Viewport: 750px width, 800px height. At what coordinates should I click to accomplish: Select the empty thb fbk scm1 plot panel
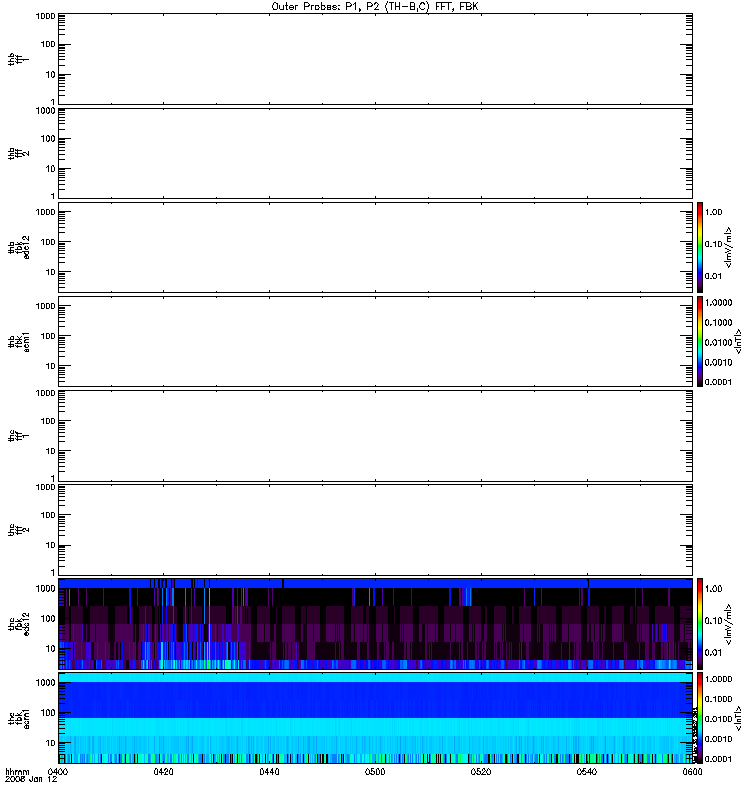375,341
